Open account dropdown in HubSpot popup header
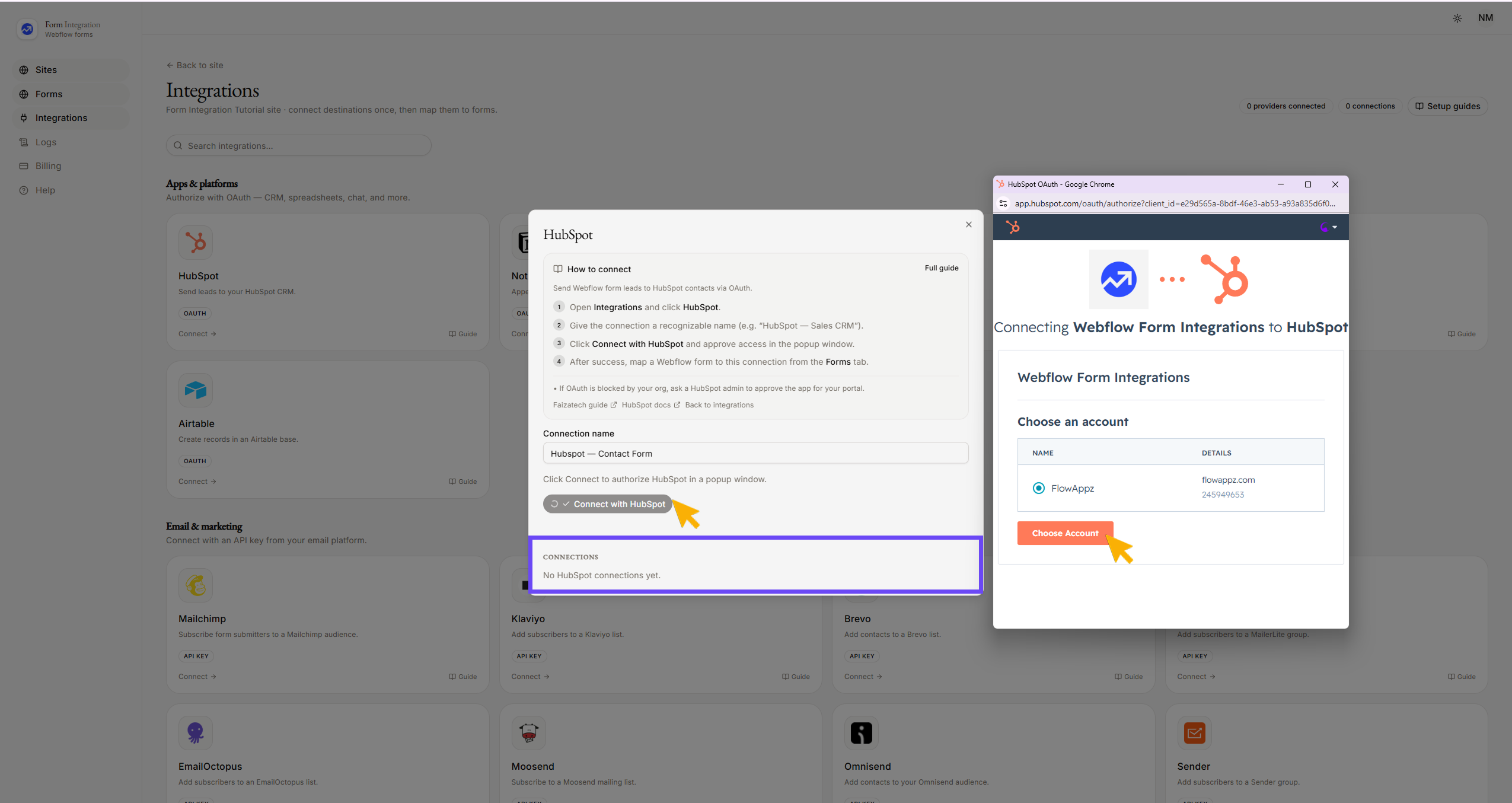This screenshot has height=803, width=1512. coord(1329,227)
